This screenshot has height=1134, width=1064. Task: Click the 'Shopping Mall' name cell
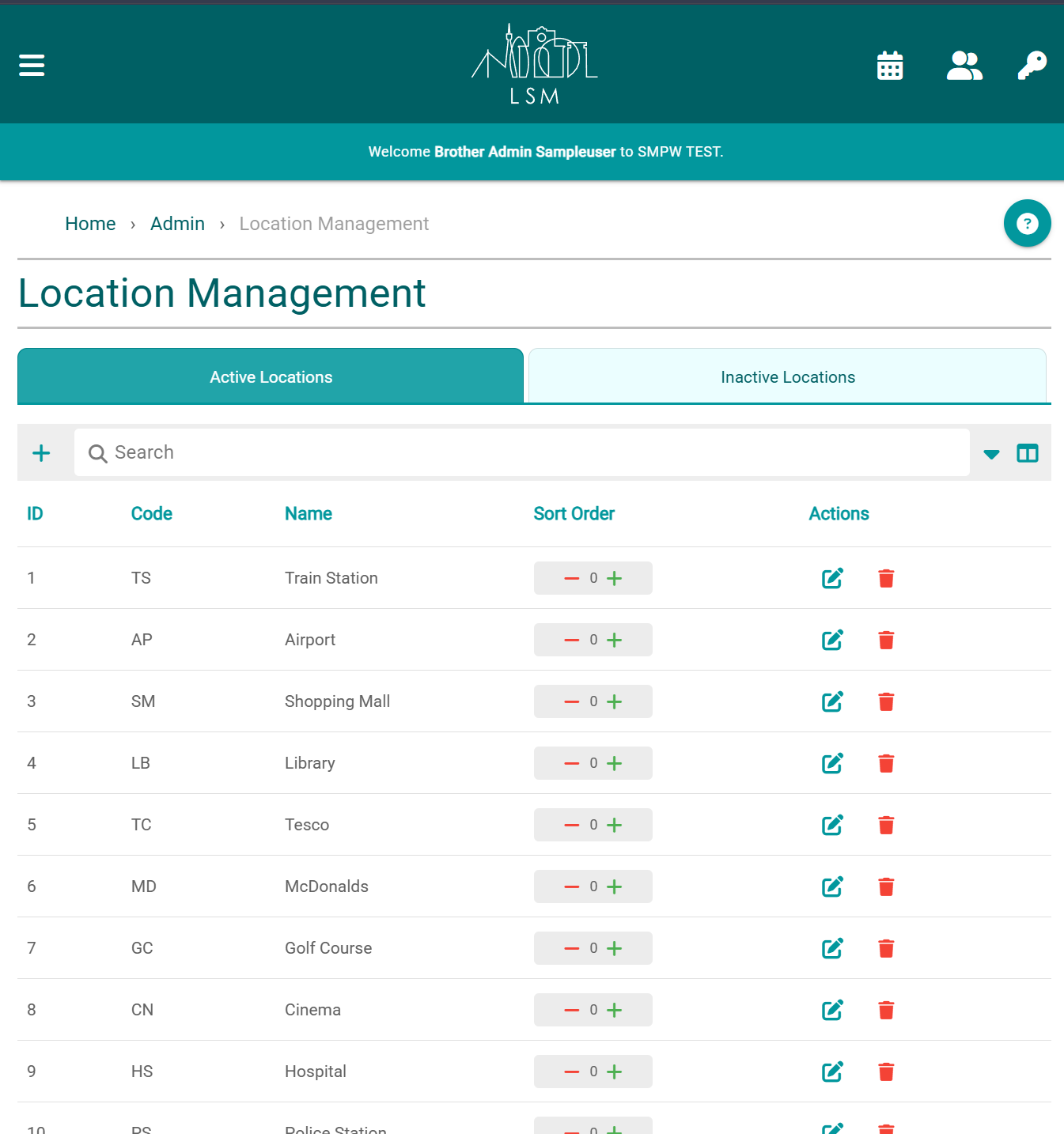[x=337, y=701]
